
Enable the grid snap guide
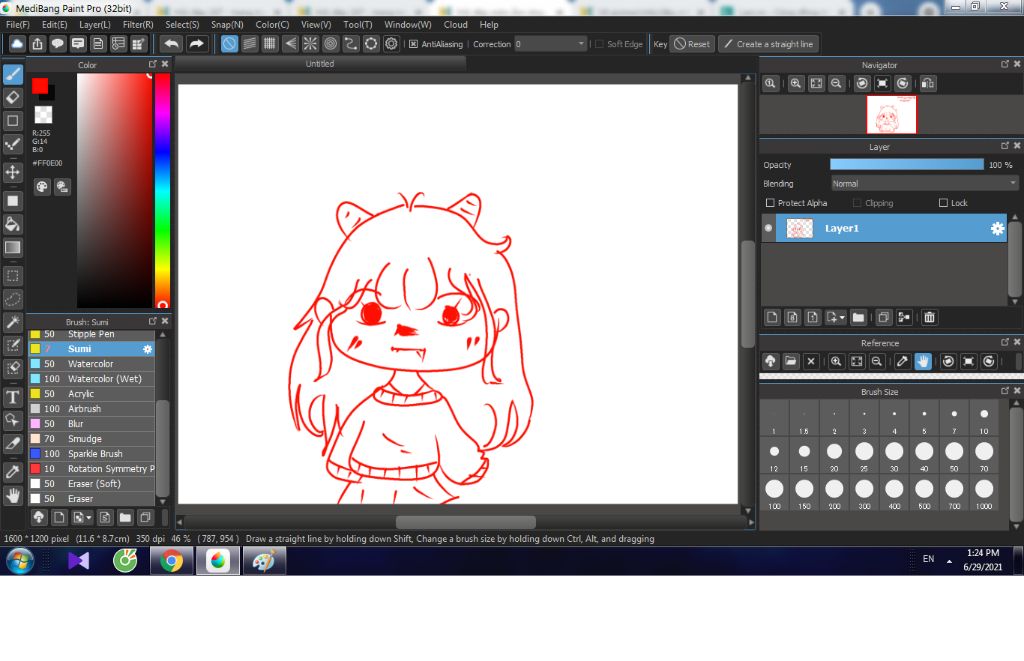[x=270, y=44]
